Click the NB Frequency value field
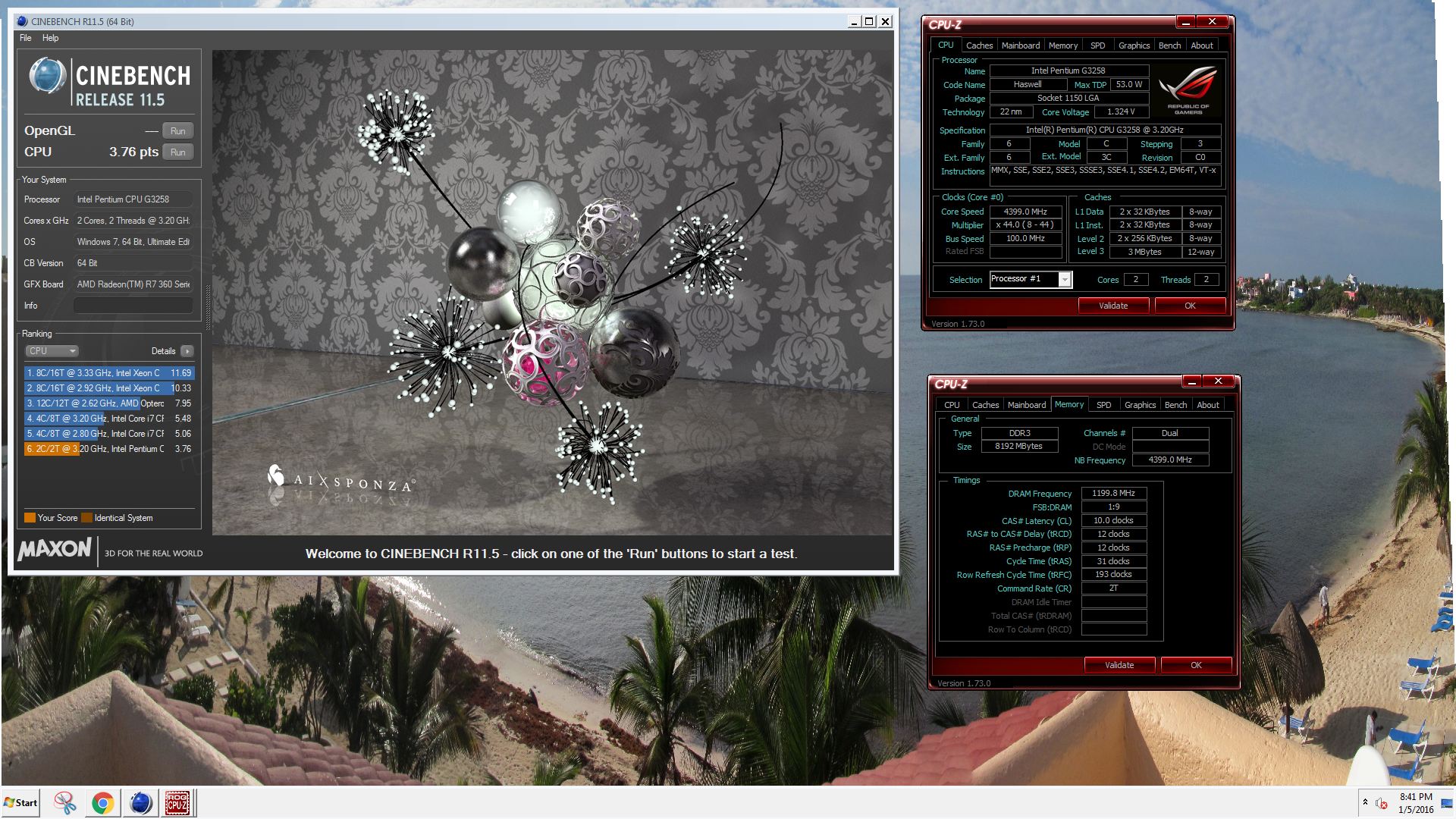 click(x=1170, y=460)
